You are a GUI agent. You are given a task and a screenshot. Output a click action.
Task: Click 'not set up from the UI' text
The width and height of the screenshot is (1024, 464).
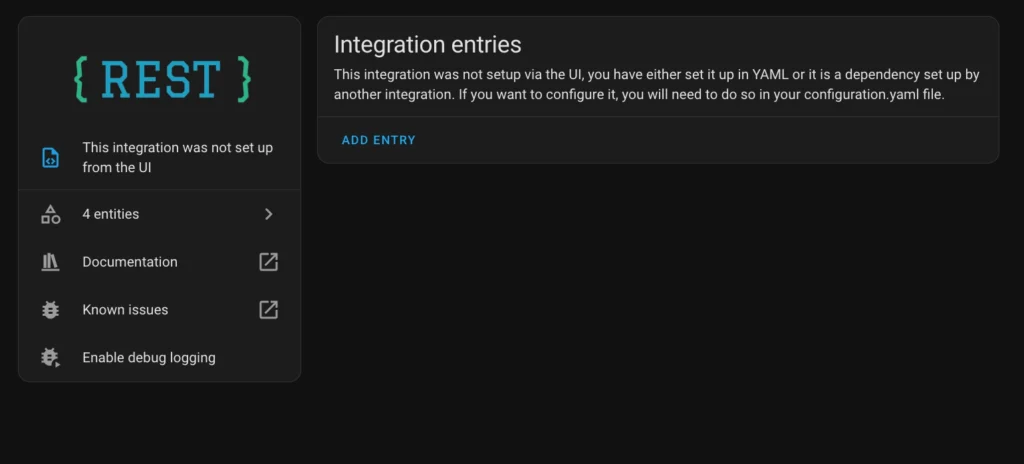pos(178,157)
